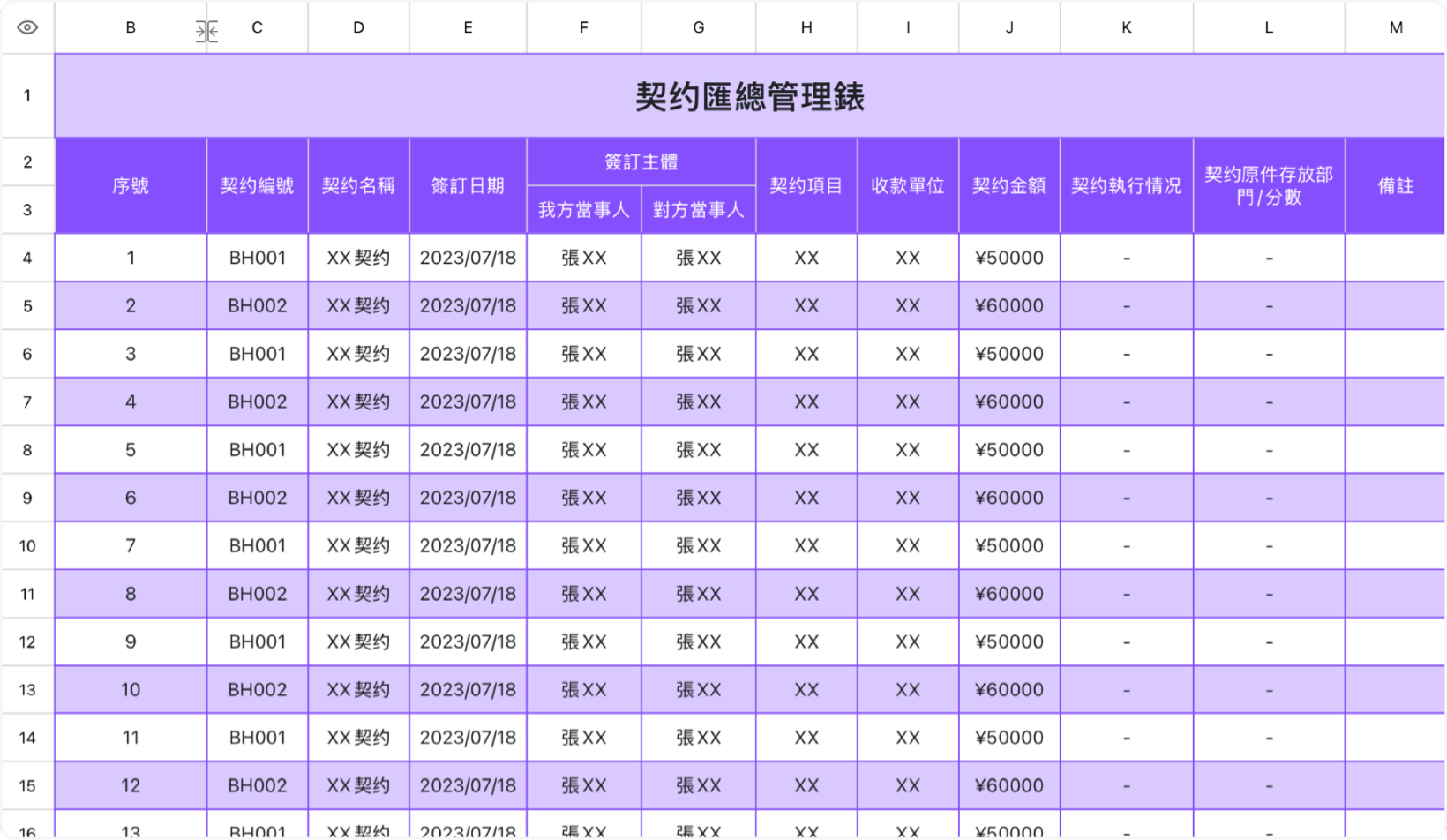This screenshot has height=840, width=1447.
Task: Click the 備註 header cell
Action: [x=1396, y=185]
